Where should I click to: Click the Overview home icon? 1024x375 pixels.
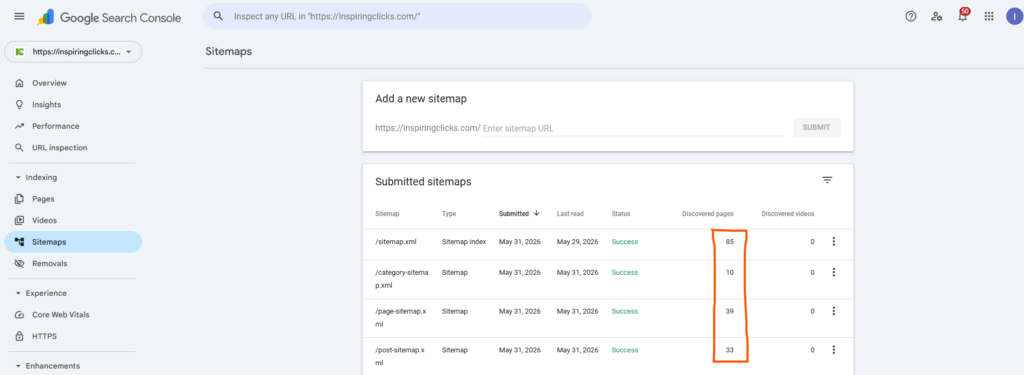point(19,83)
